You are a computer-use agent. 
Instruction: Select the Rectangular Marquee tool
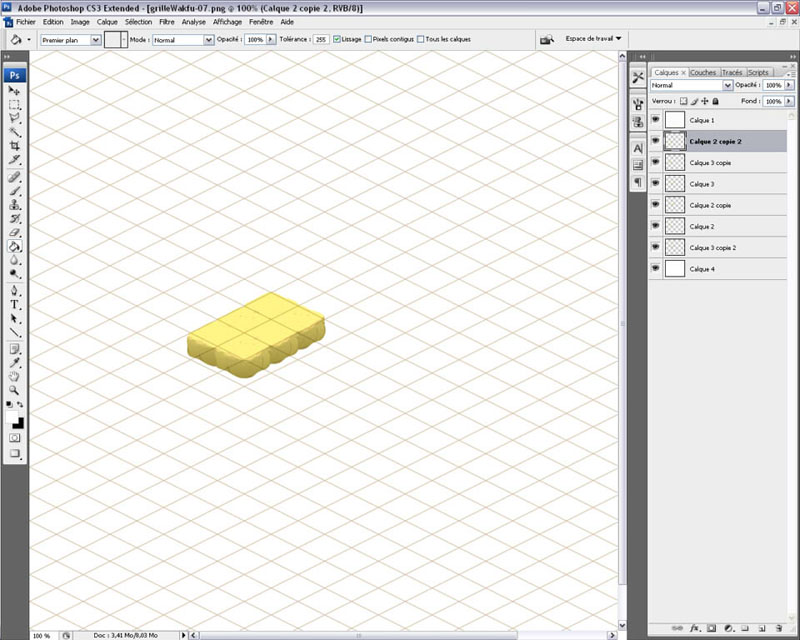14,105
